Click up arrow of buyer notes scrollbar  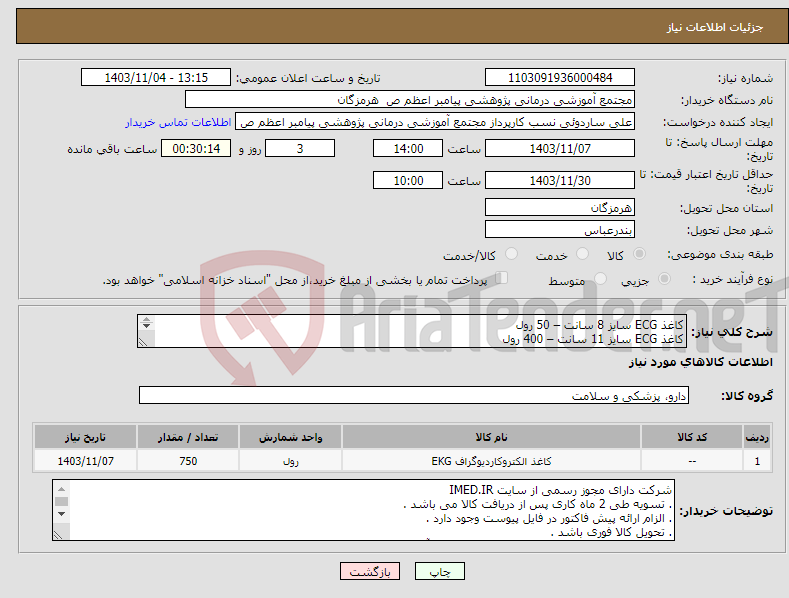(x=61, y=489)
